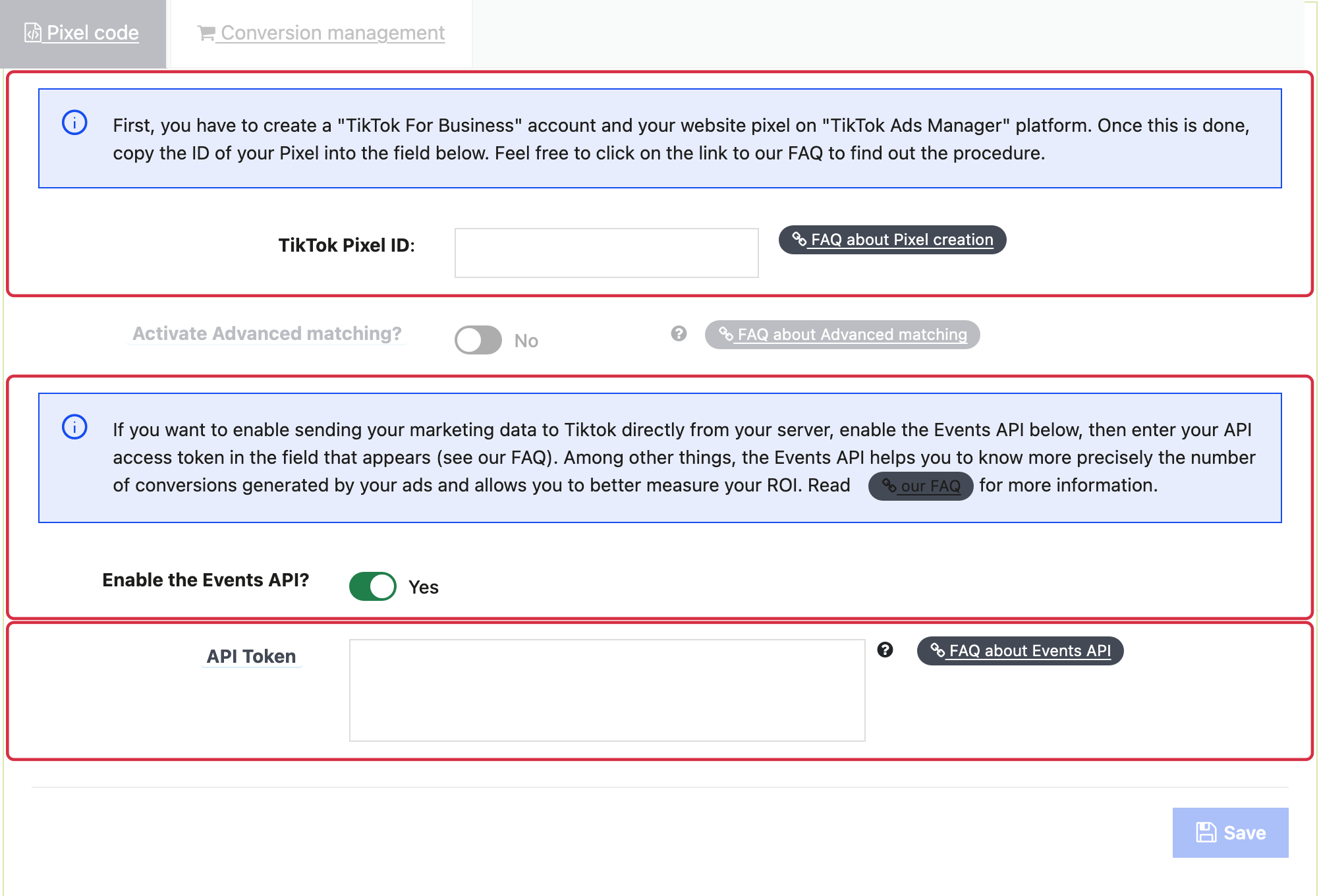Open the 'our FAQ' link in notice

point(921,486)
